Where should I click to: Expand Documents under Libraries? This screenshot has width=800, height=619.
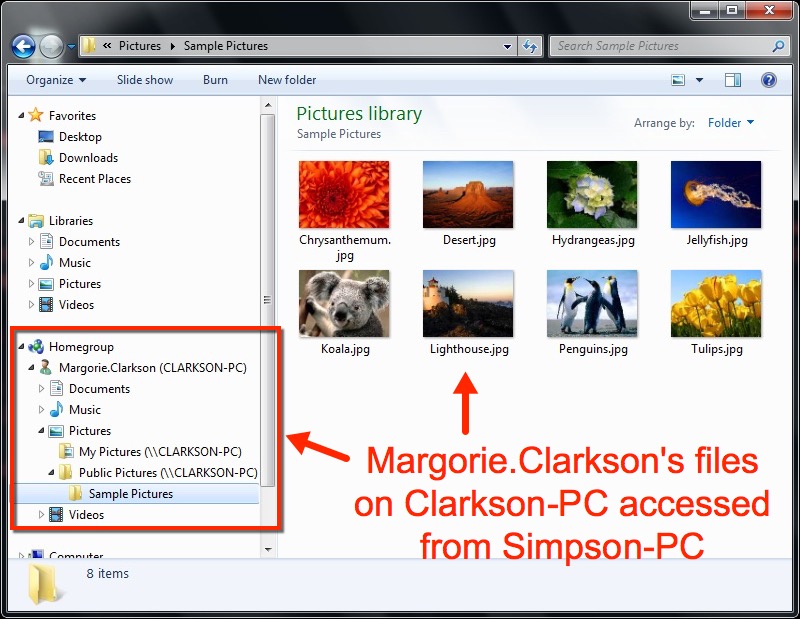click(x=31, y=242)
